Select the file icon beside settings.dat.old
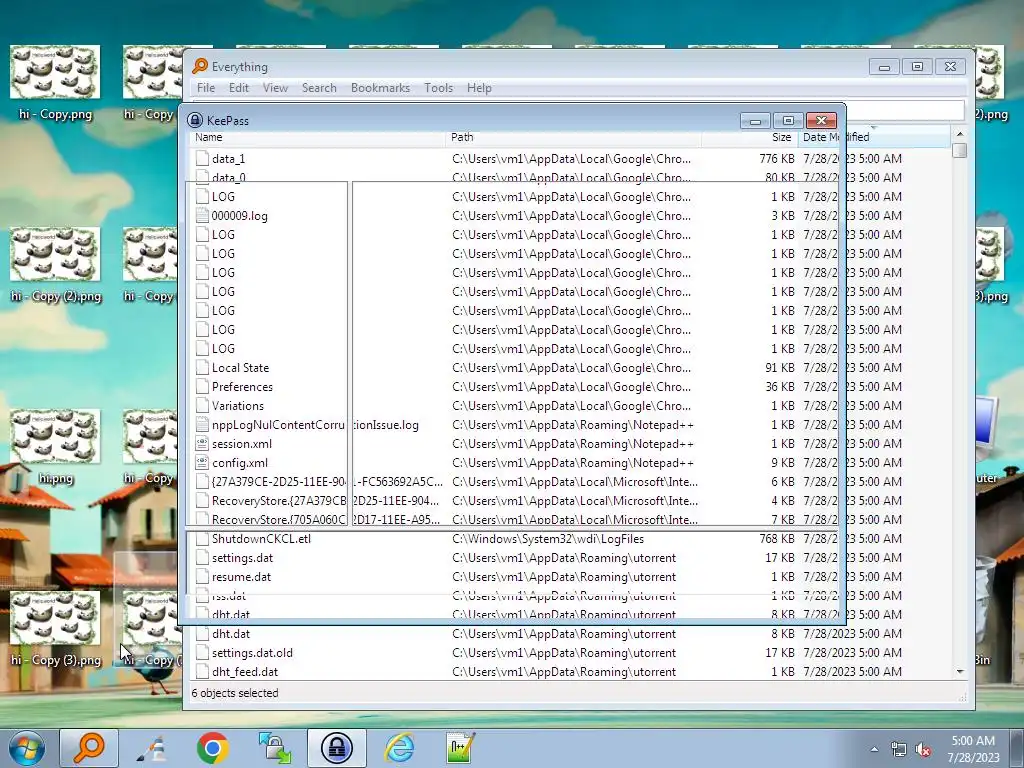The height and width of the screenshot is (768, 1024). coord(202,652)
